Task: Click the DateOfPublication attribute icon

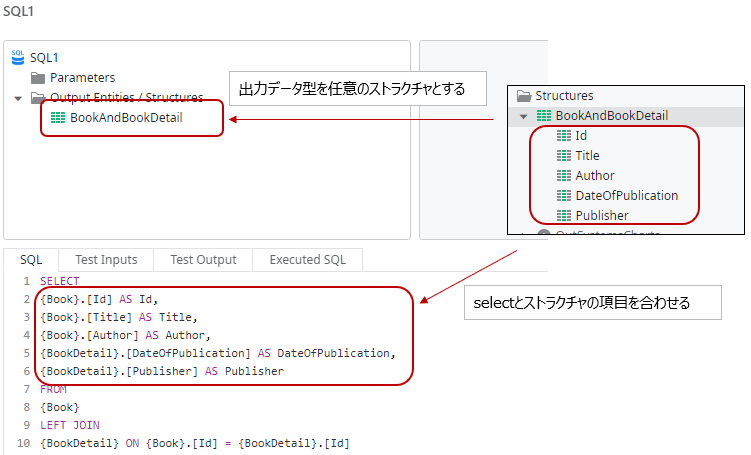Action: [x=564, y=196]
